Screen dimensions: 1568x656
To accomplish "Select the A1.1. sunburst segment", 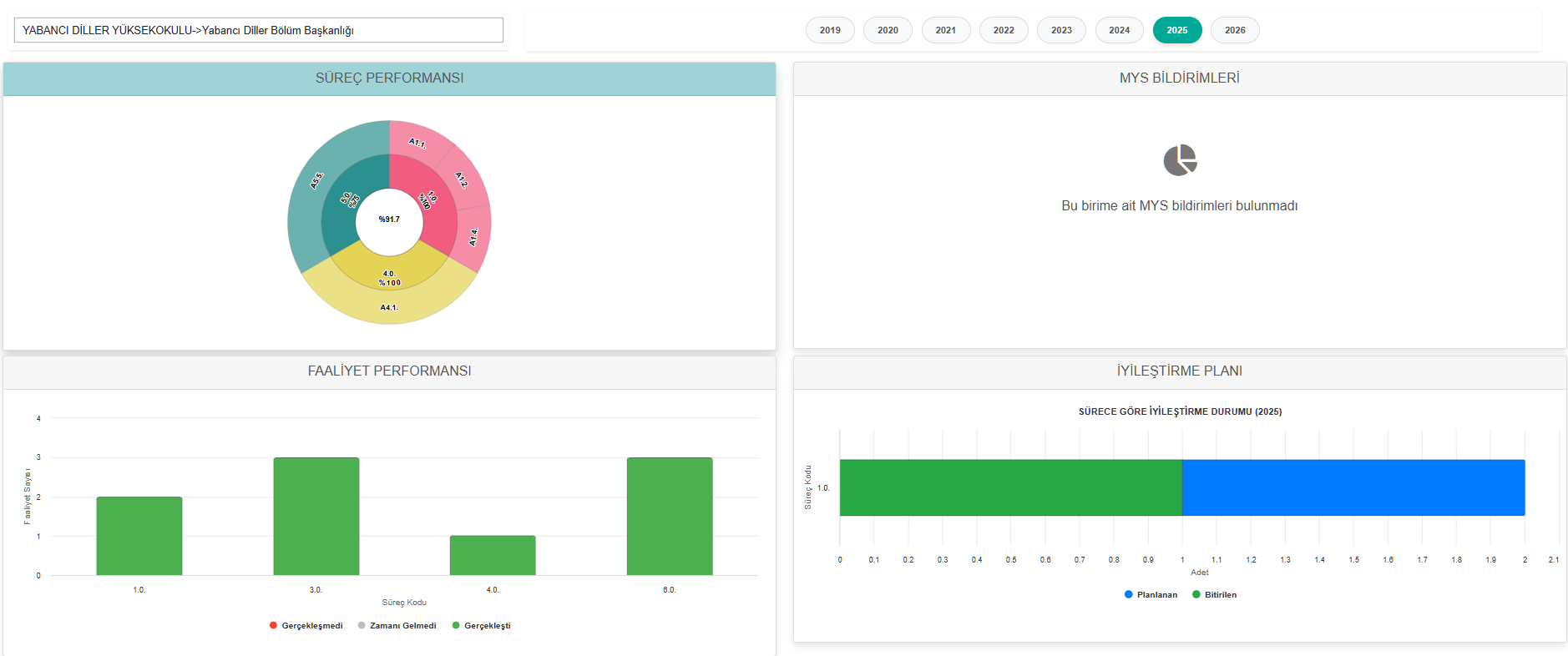I will [x=419, y=139].
